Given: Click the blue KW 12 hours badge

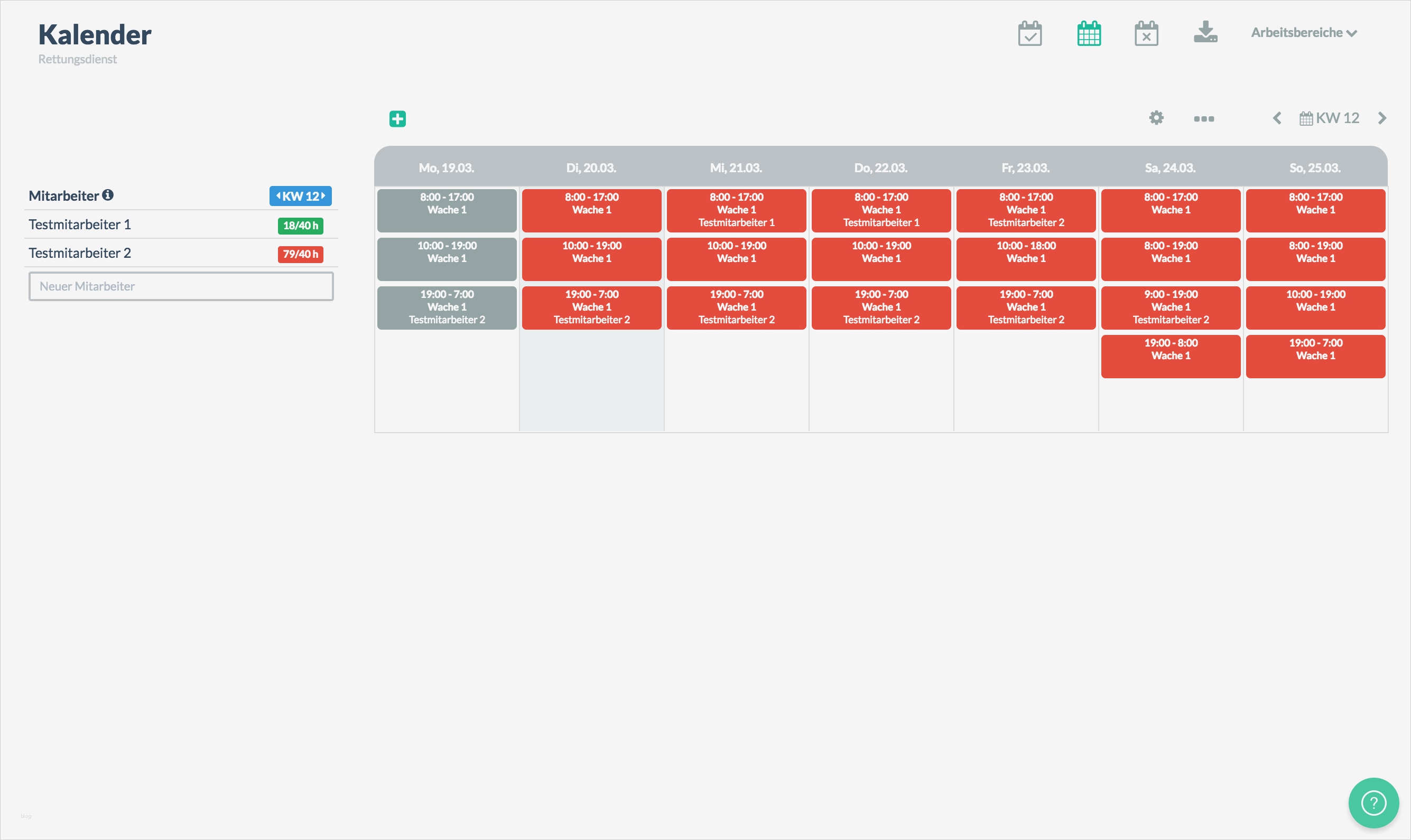Looking at the screenshot, I should pos(300,197).
